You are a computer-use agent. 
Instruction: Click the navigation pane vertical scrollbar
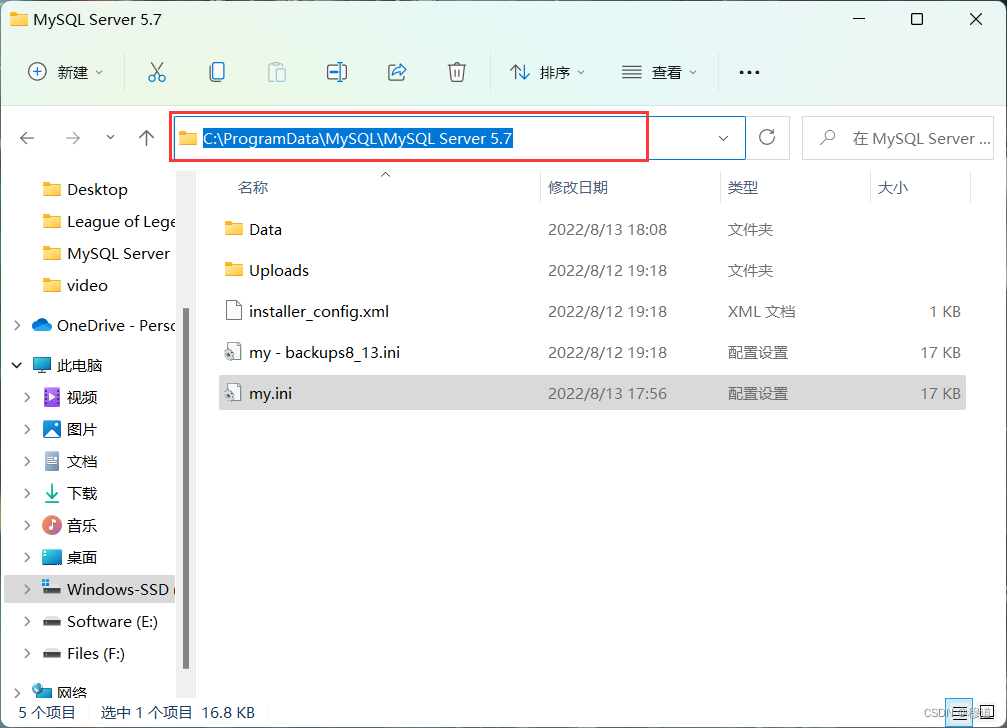[x=186, y=488]
